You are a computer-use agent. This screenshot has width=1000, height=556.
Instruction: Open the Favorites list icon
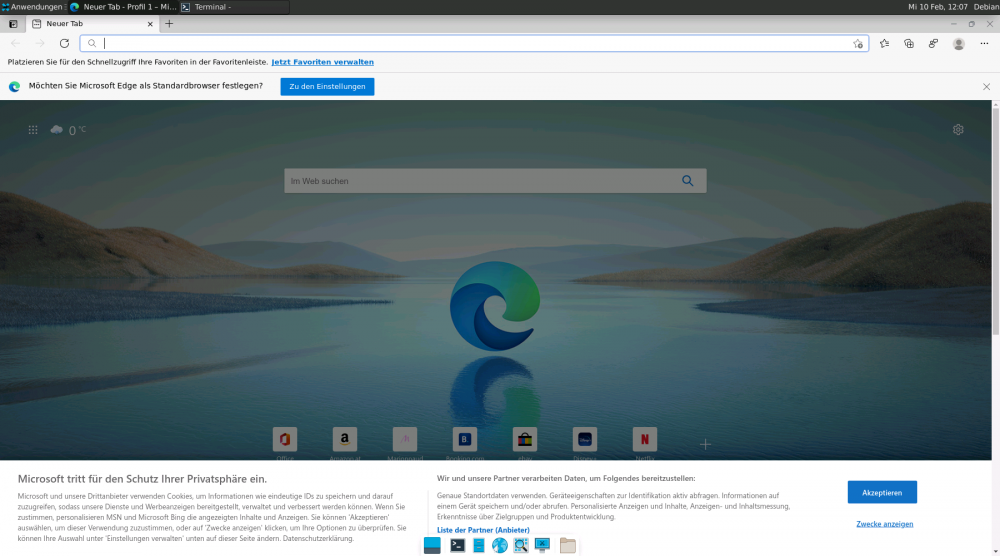click(884, 43)
